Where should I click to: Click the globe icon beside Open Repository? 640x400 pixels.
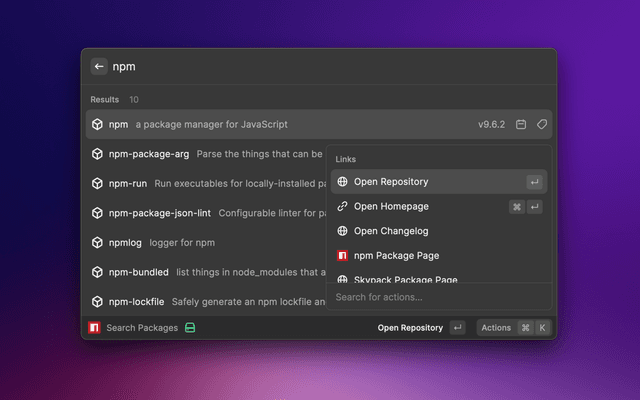[x=342, y=182]
